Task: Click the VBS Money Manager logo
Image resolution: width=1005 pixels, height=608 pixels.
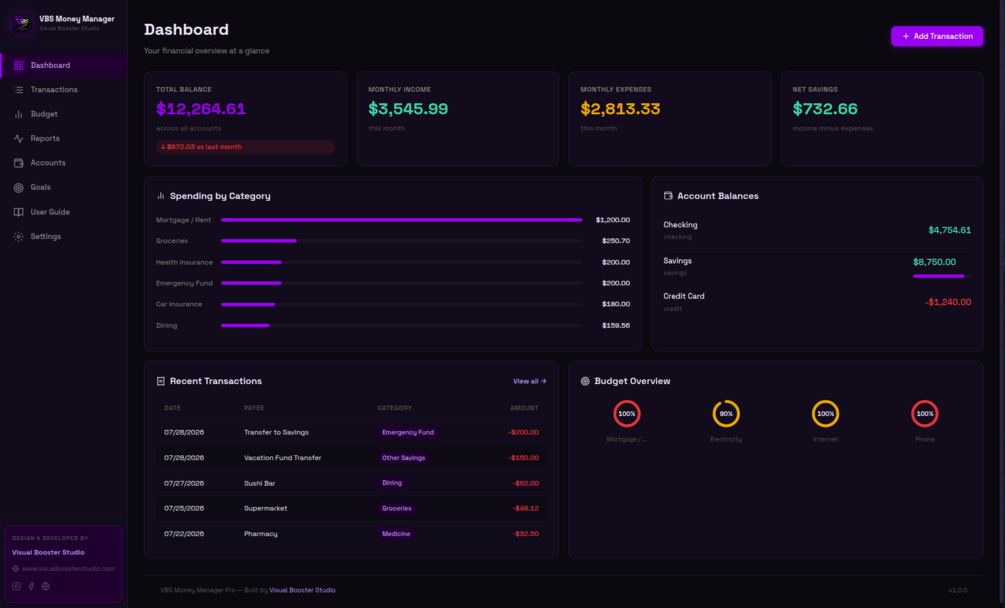Action: point(22,23)
